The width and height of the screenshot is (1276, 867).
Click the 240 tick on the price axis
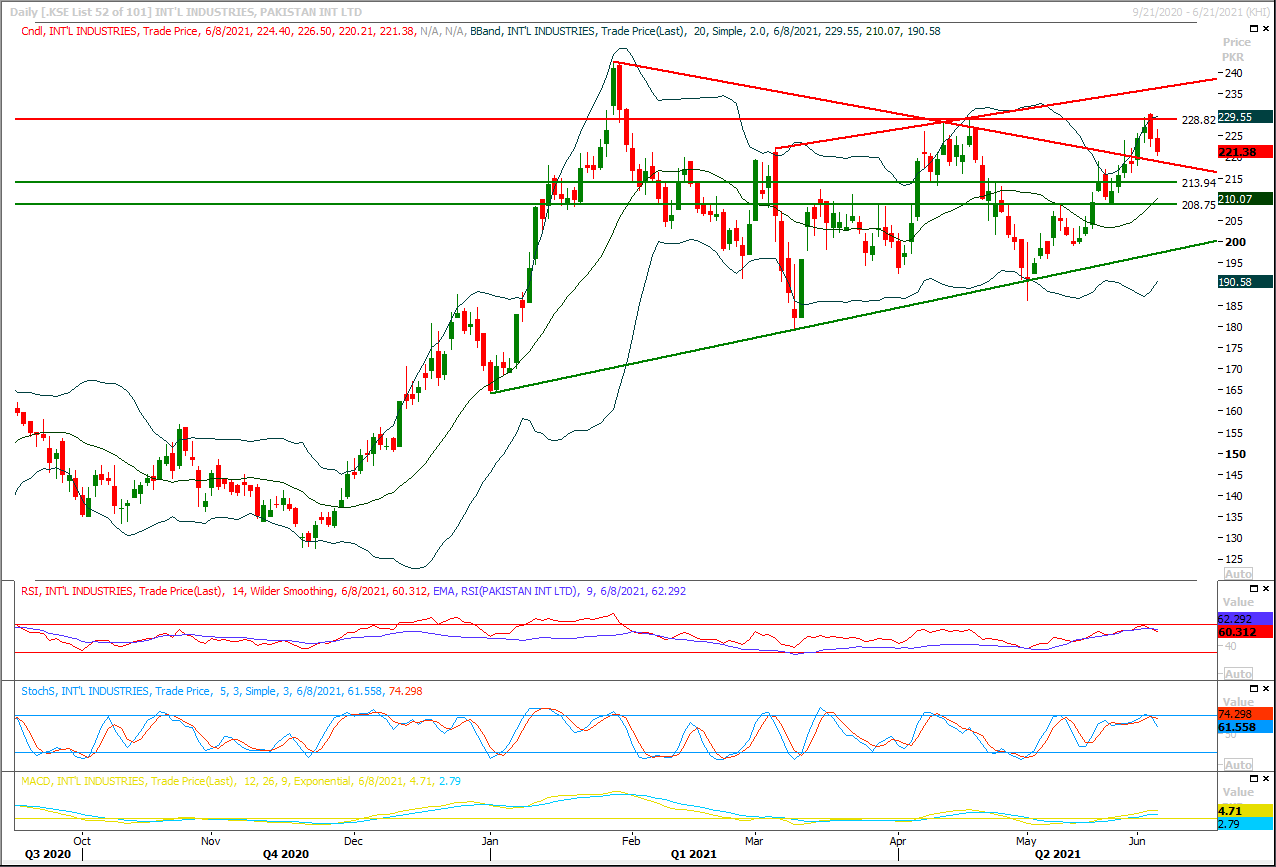tap(1233, 74)
